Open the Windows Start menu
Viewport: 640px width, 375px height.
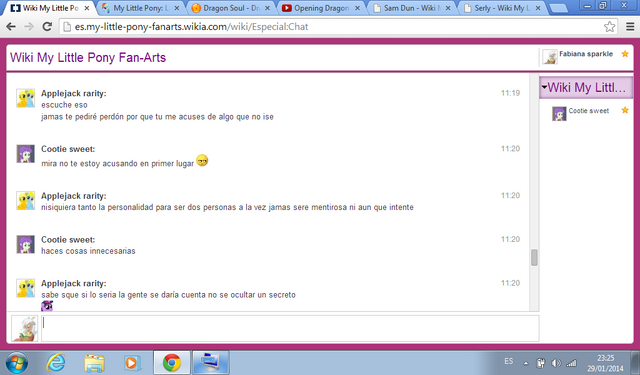coord(17,363)
